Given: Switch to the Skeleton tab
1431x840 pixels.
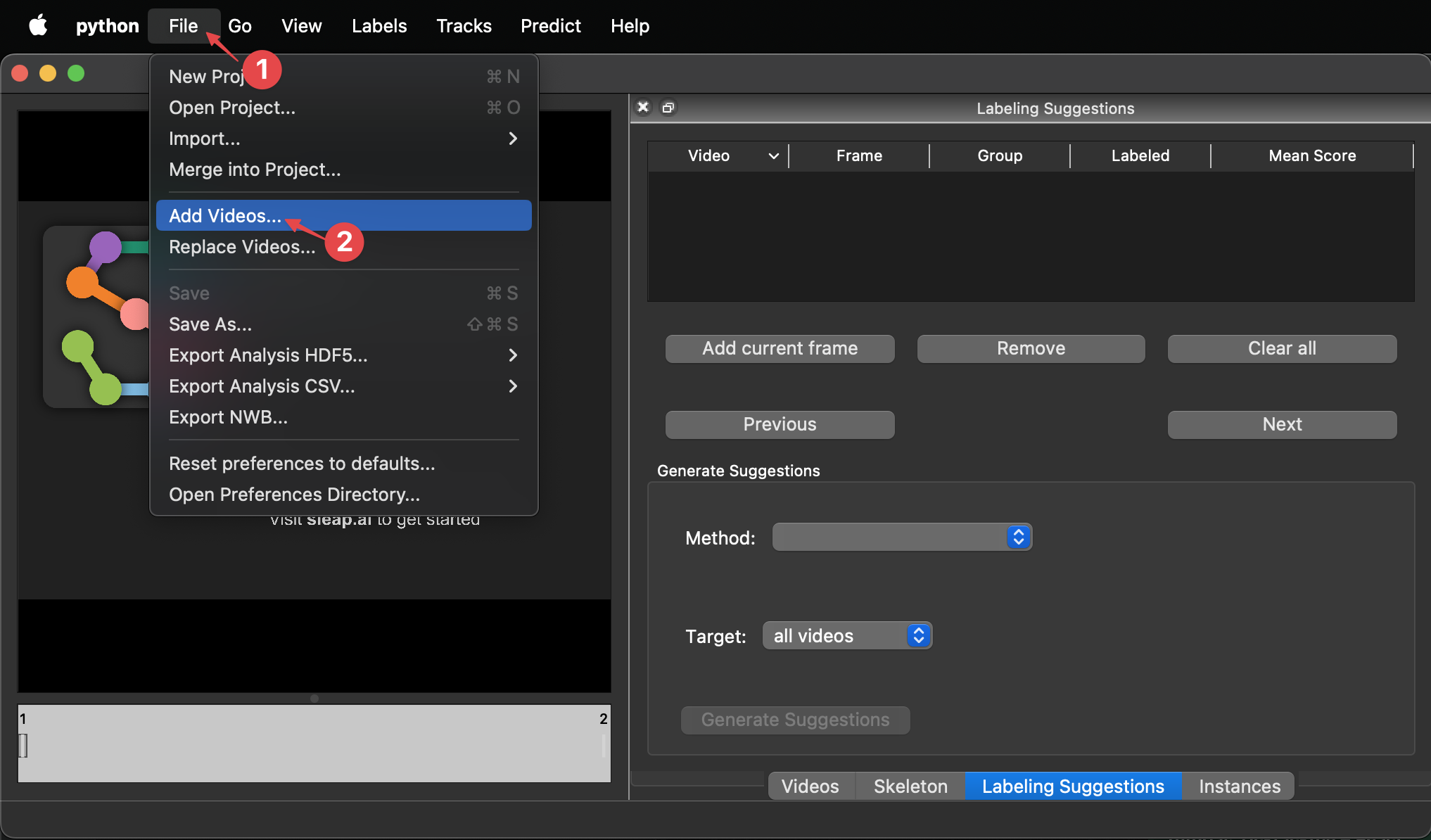Looking at the screenshot, I should (910, 786).
